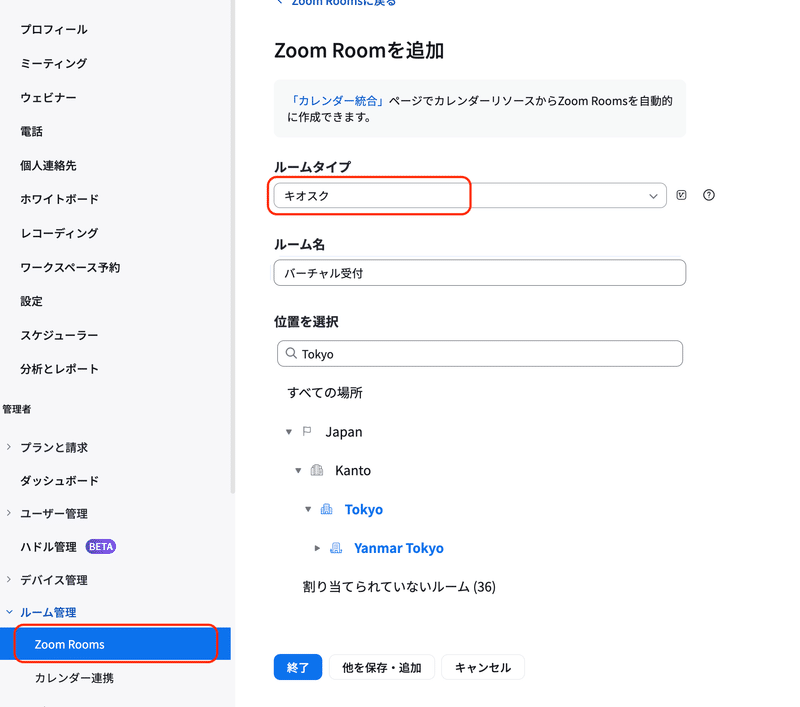Open 個人連絡先 menu item
The width and height of the screenshot is (800, 707).
48,165
